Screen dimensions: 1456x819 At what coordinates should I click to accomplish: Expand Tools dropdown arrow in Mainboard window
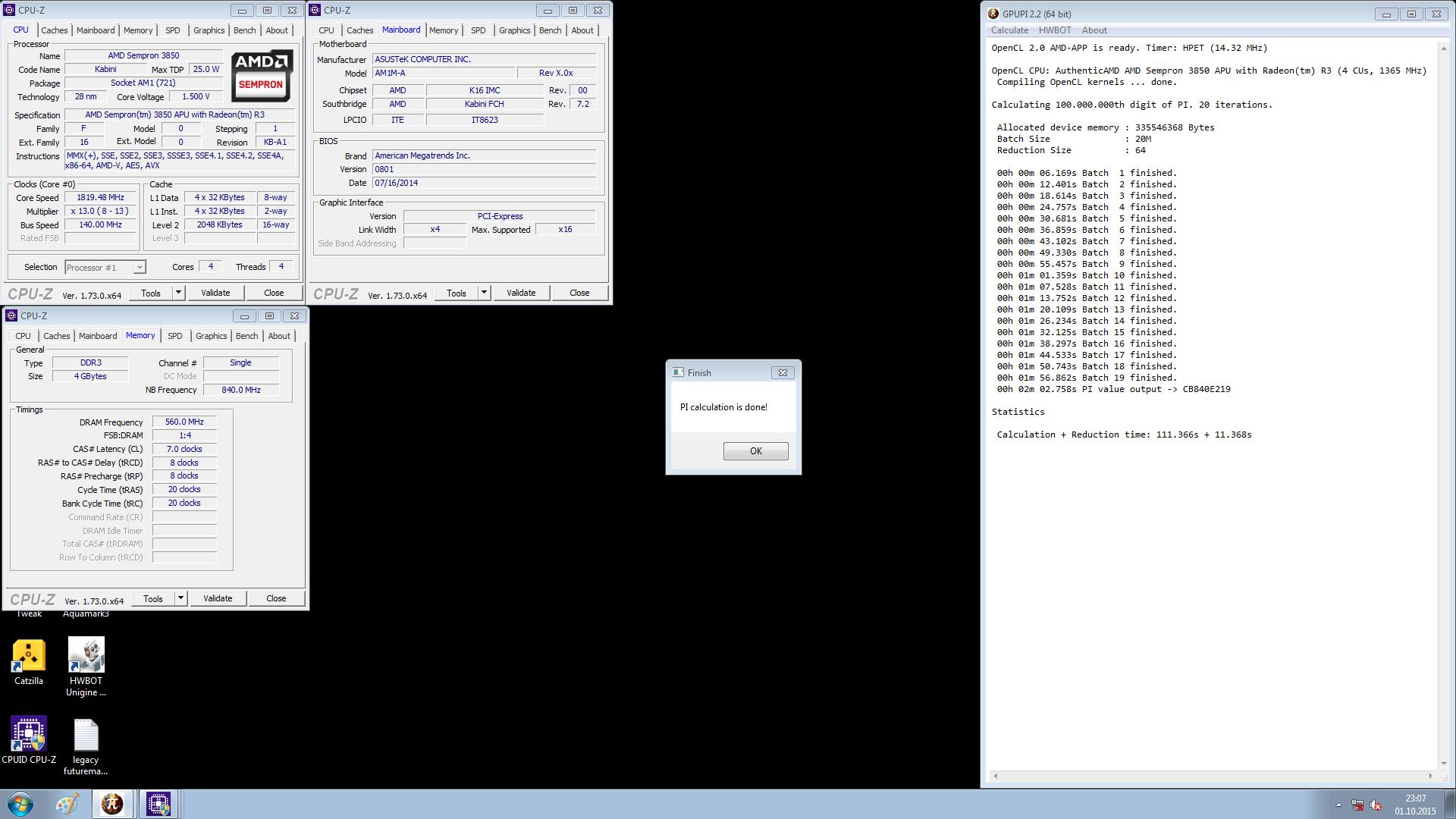click(x=484, y=293)
